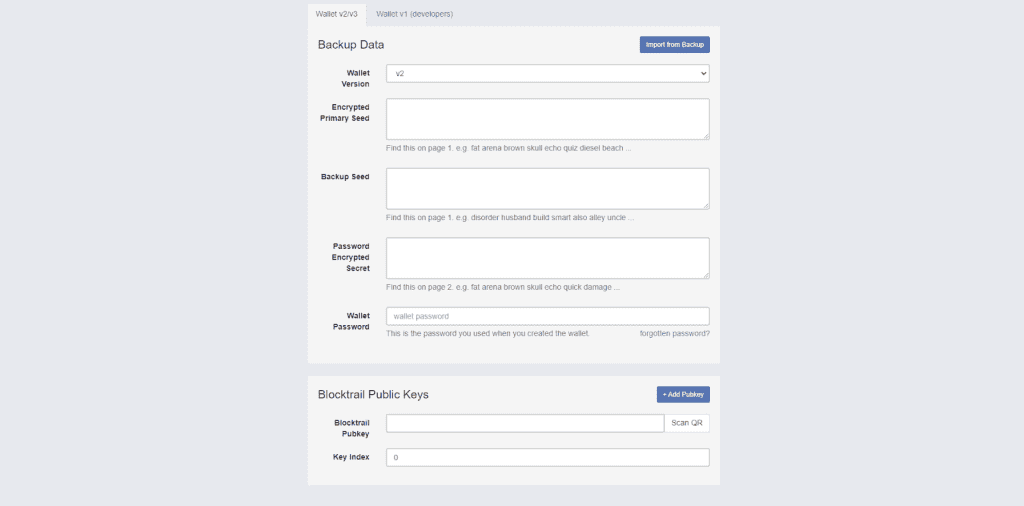Image resolution: width=1024 pixels, height=506 pixels.
Task: Click the Key Index label
Action: tap(351, 457)
